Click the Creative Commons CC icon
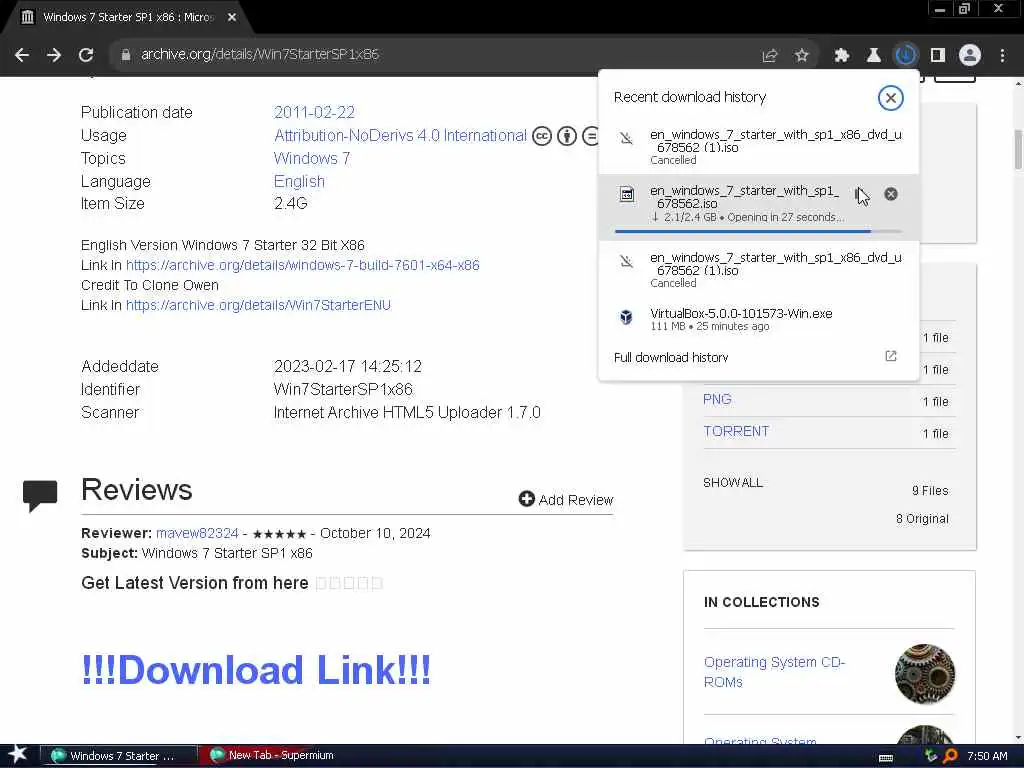1024x768 pixels. tap(541, 136)
